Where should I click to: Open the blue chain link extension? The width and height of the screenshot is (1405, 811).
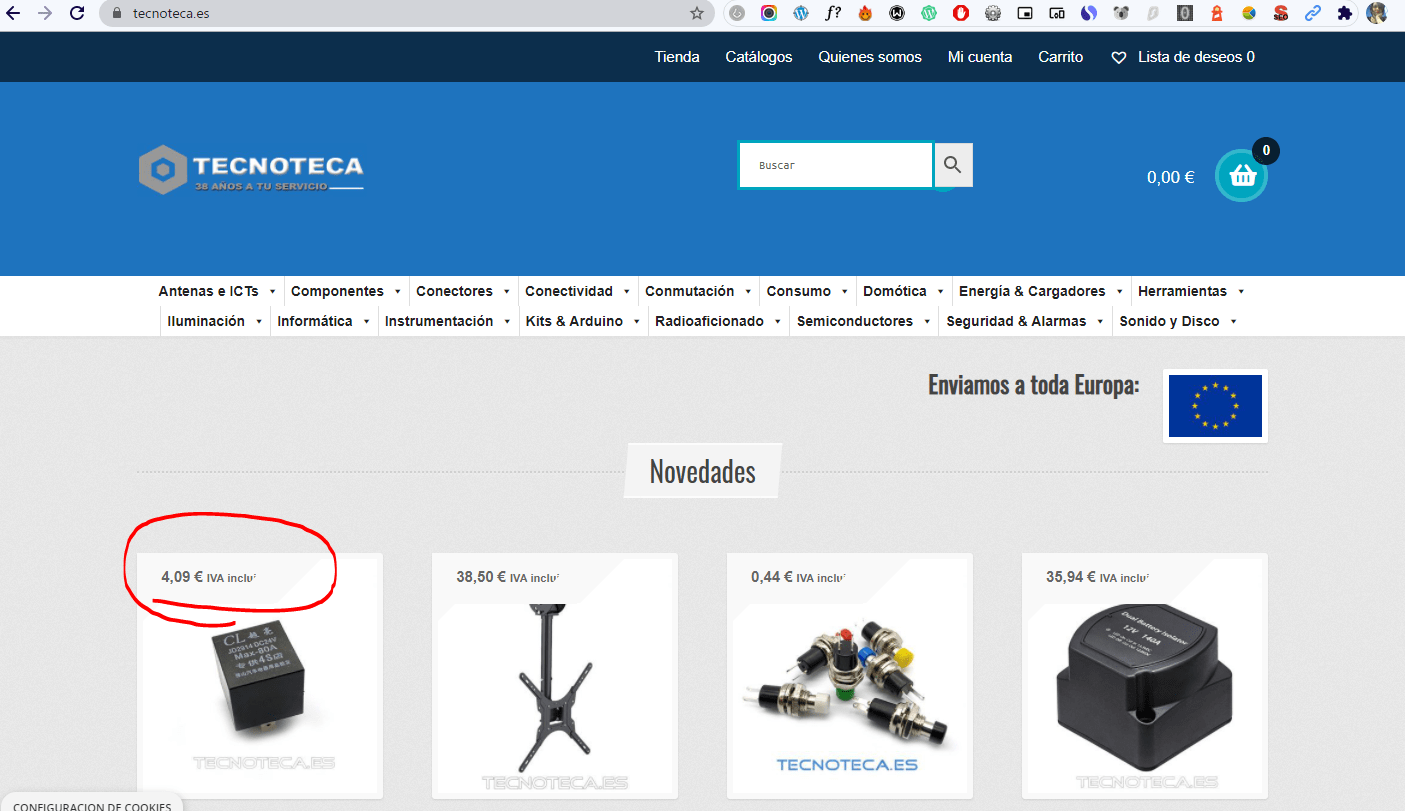pyautogui.click(x=1313, y=13)
